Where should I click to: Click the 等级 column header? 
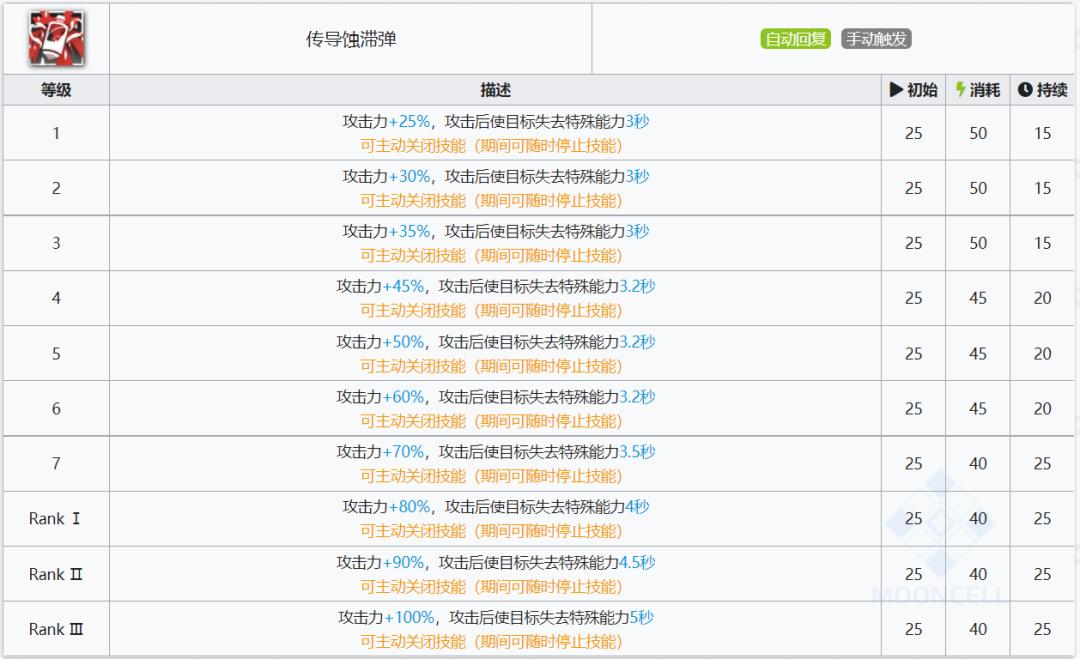pyautogui.click(x=55, y=89)
